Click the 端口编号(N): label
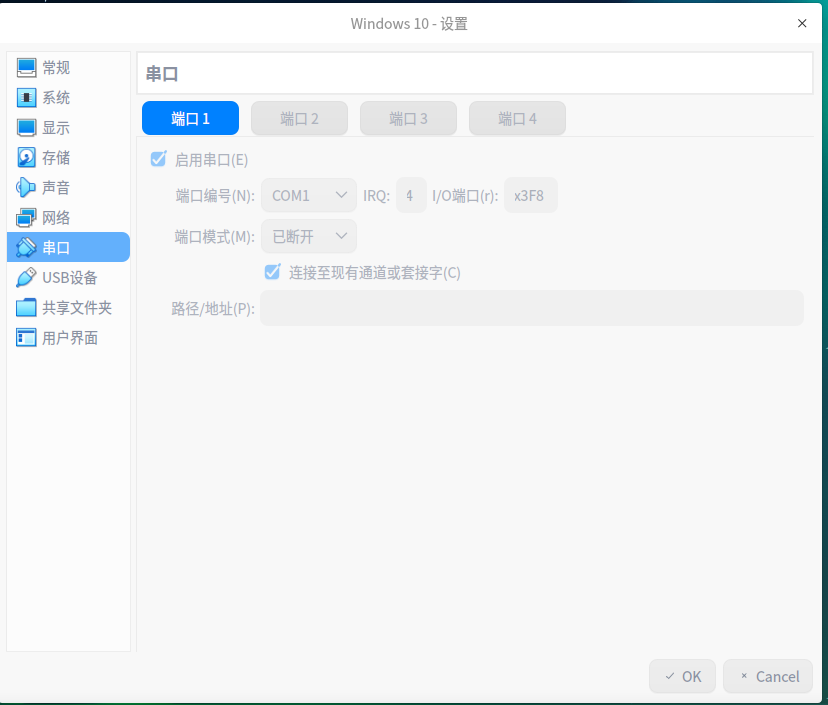828x705 pixels. coord(215,196)
